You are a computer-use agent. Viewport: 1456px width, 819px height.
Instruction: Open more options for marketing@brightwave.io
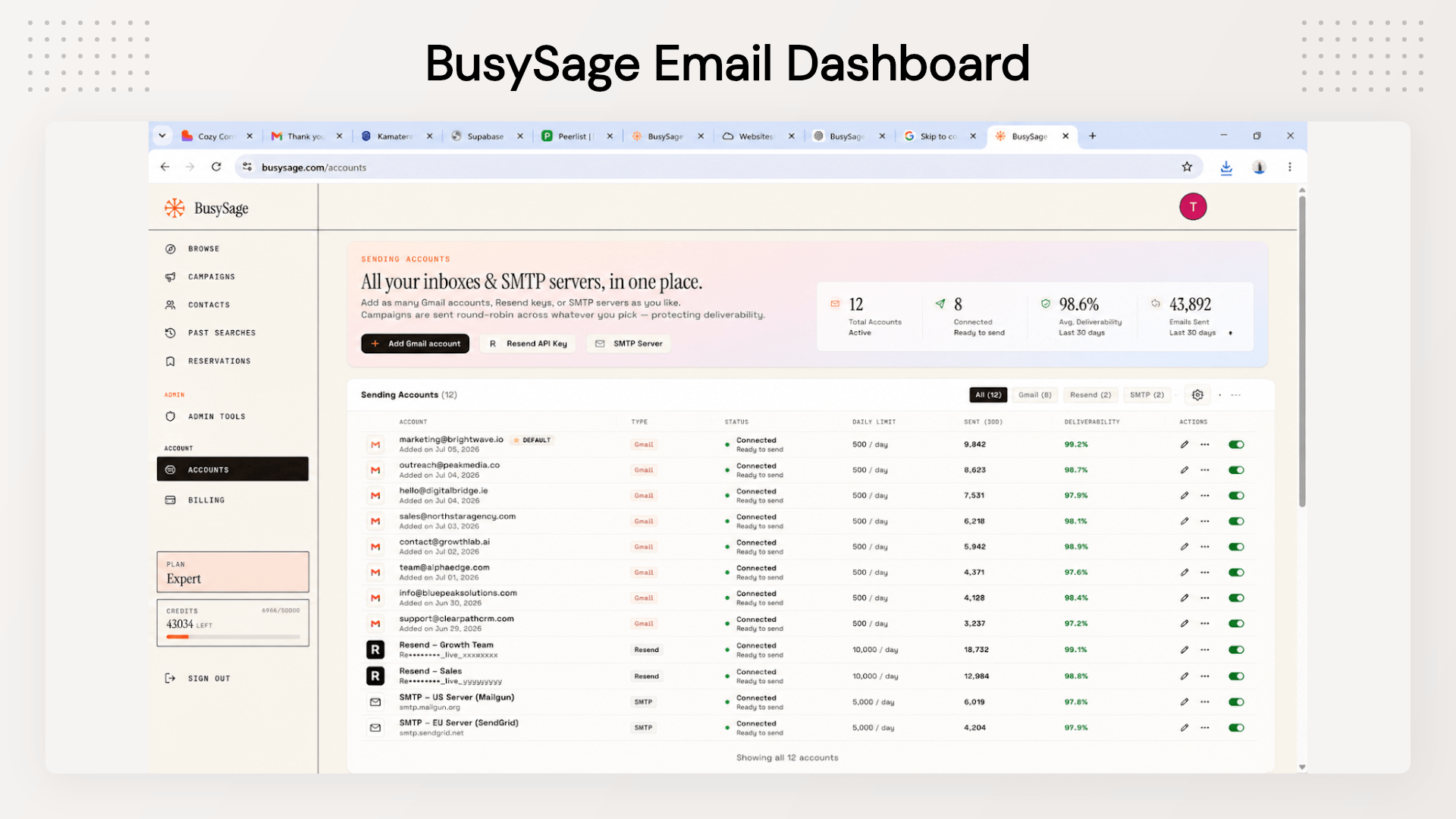coord(1205,444)
